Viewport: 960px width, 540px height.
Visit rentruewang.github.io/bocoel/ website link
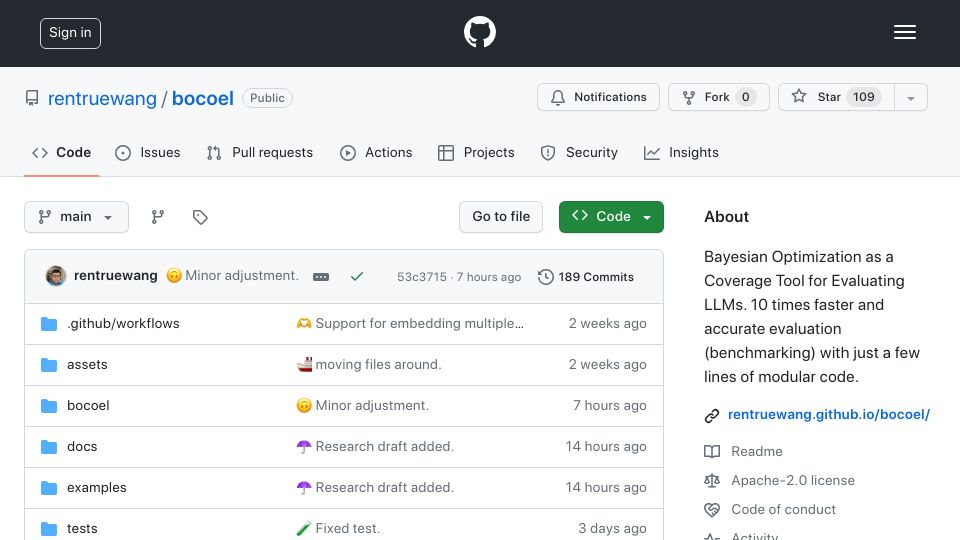(828, 414)
